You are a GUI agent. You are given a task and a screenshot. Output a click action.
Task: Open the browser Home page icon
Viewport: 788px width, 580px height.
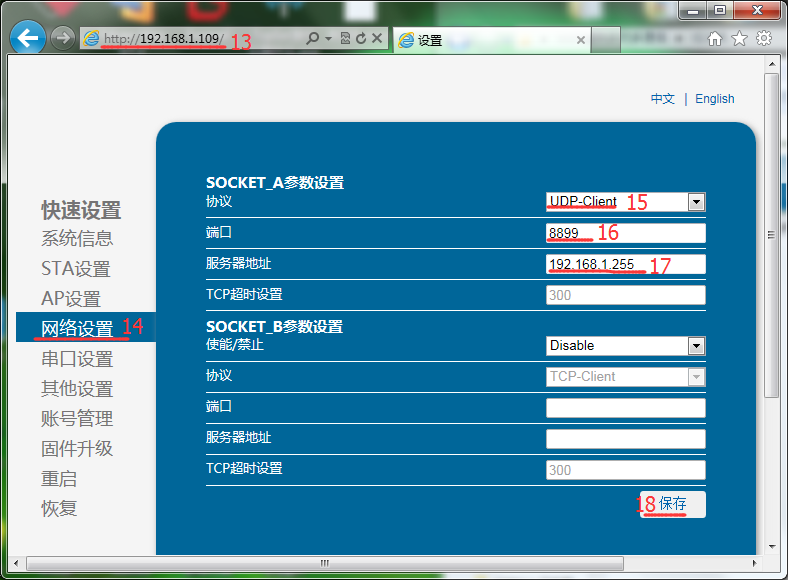tap(715, 39)
